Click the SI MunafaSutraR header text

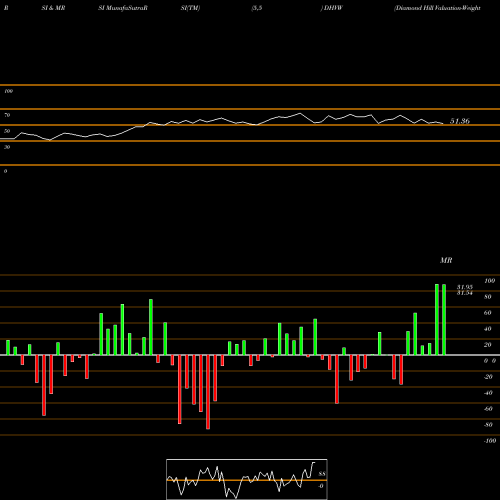coord(123,8)
